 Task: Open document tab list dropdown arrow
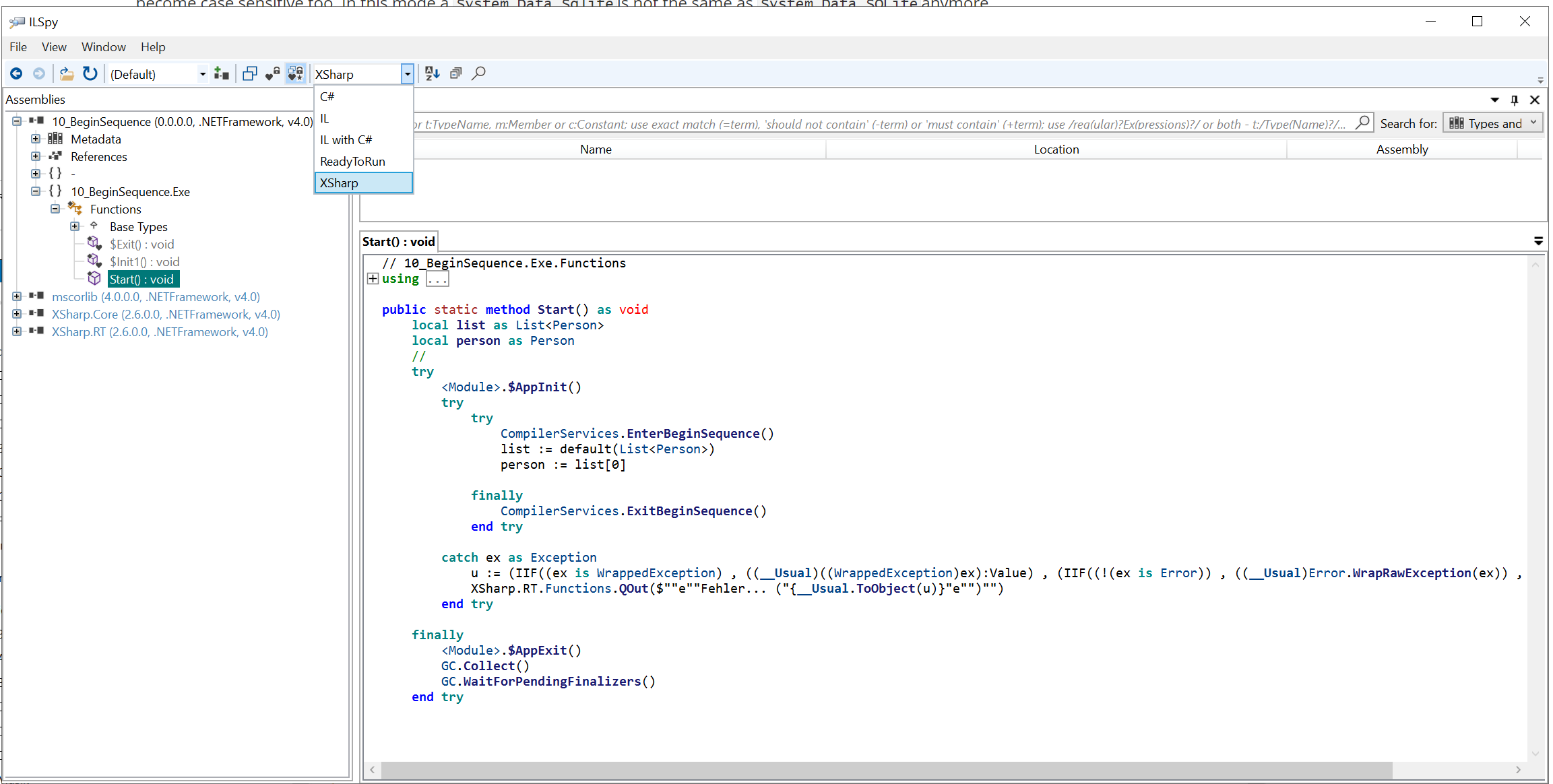click(1539, 241)
